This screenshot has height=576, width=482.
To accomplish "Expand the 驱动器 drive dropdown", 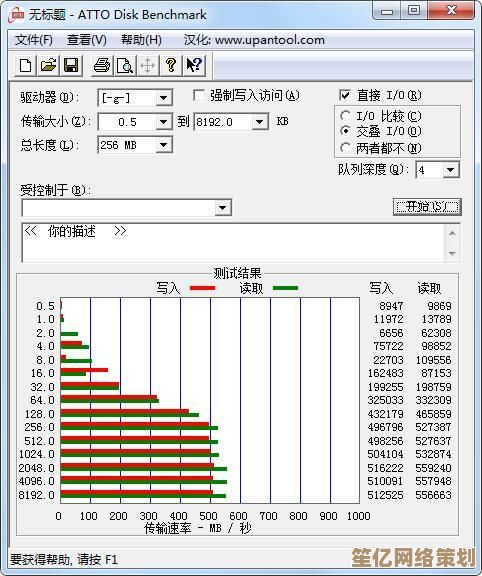I will click(163, 98).
